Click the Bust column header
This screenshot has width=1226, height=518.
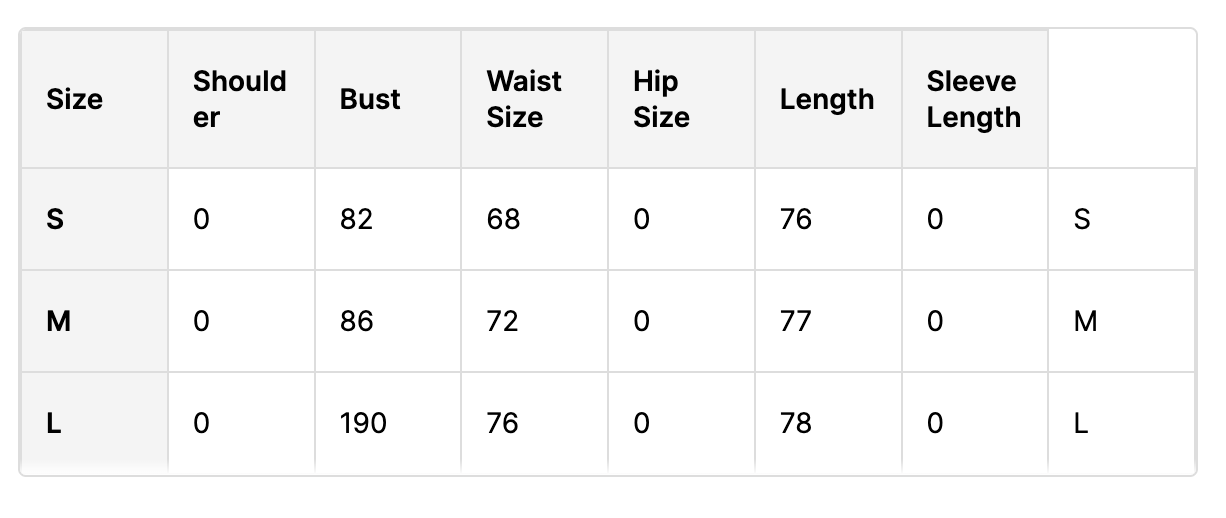(388, 99)
